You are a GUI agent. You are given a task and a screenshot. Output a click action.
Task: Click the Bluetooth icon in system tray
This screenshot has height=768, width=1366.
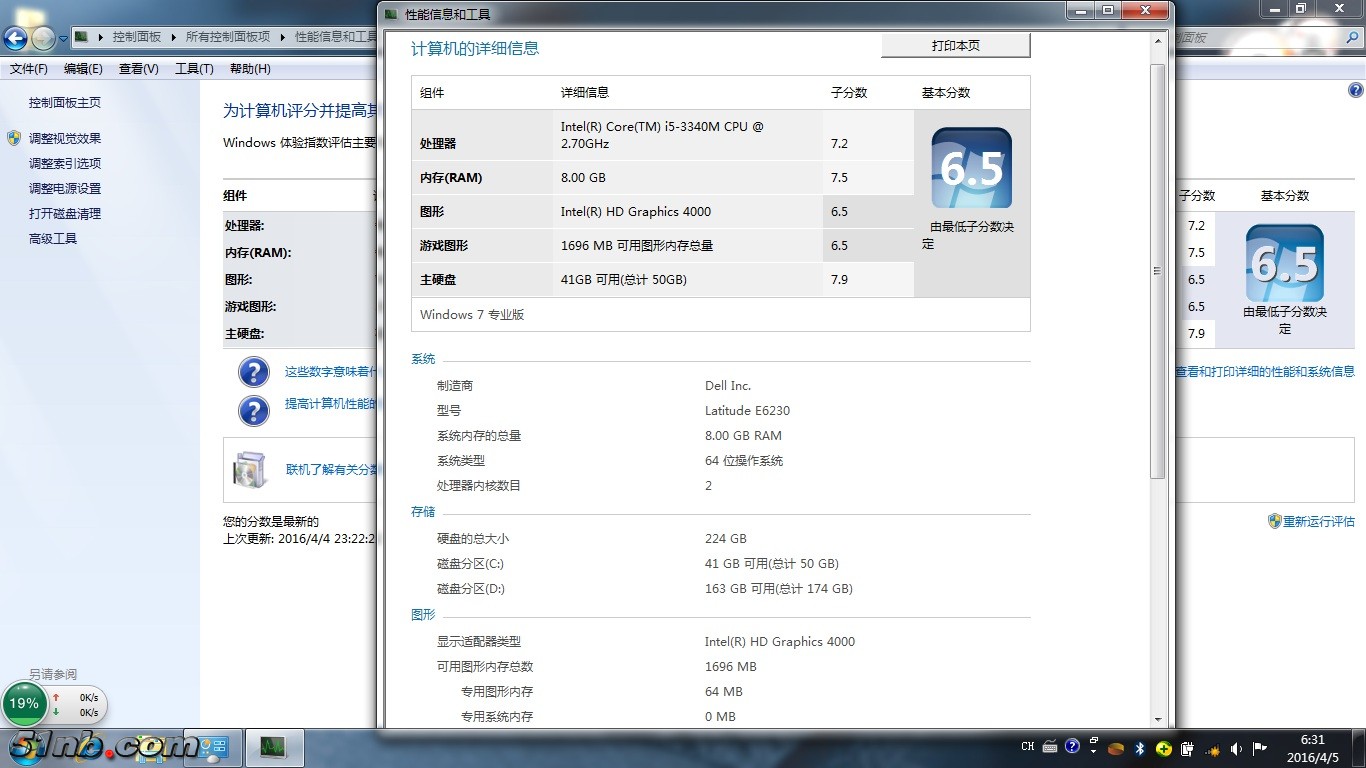(1139, 748)
